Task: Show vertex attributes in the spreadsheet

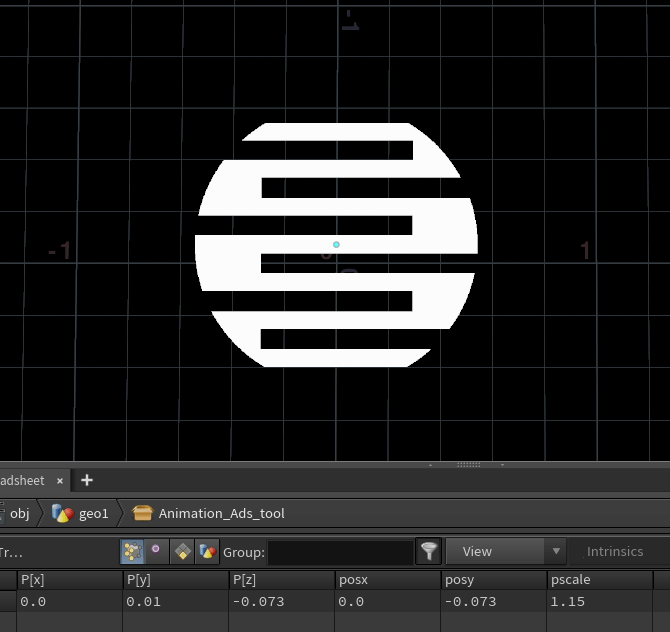Action: point(157,551)
